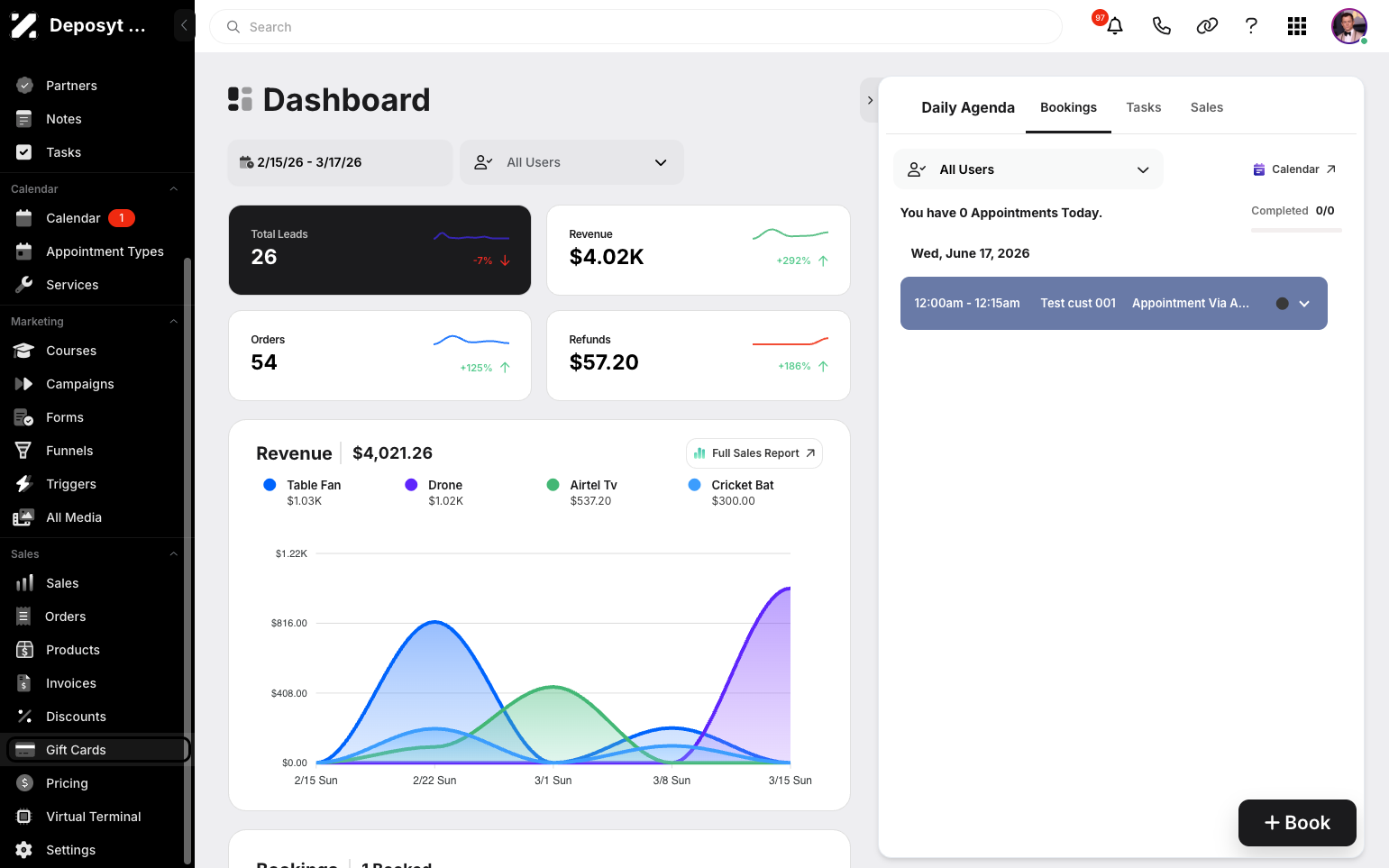Click the phone dialer icon
The width and height of the screenshot is (1389, 868).
click(1161, 26)
